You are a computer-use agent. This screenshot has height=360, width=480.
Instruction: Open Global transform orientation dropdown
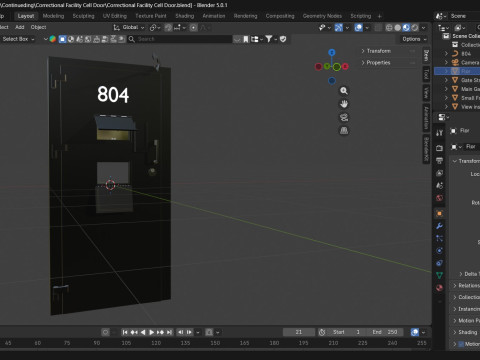pos(129,27)
